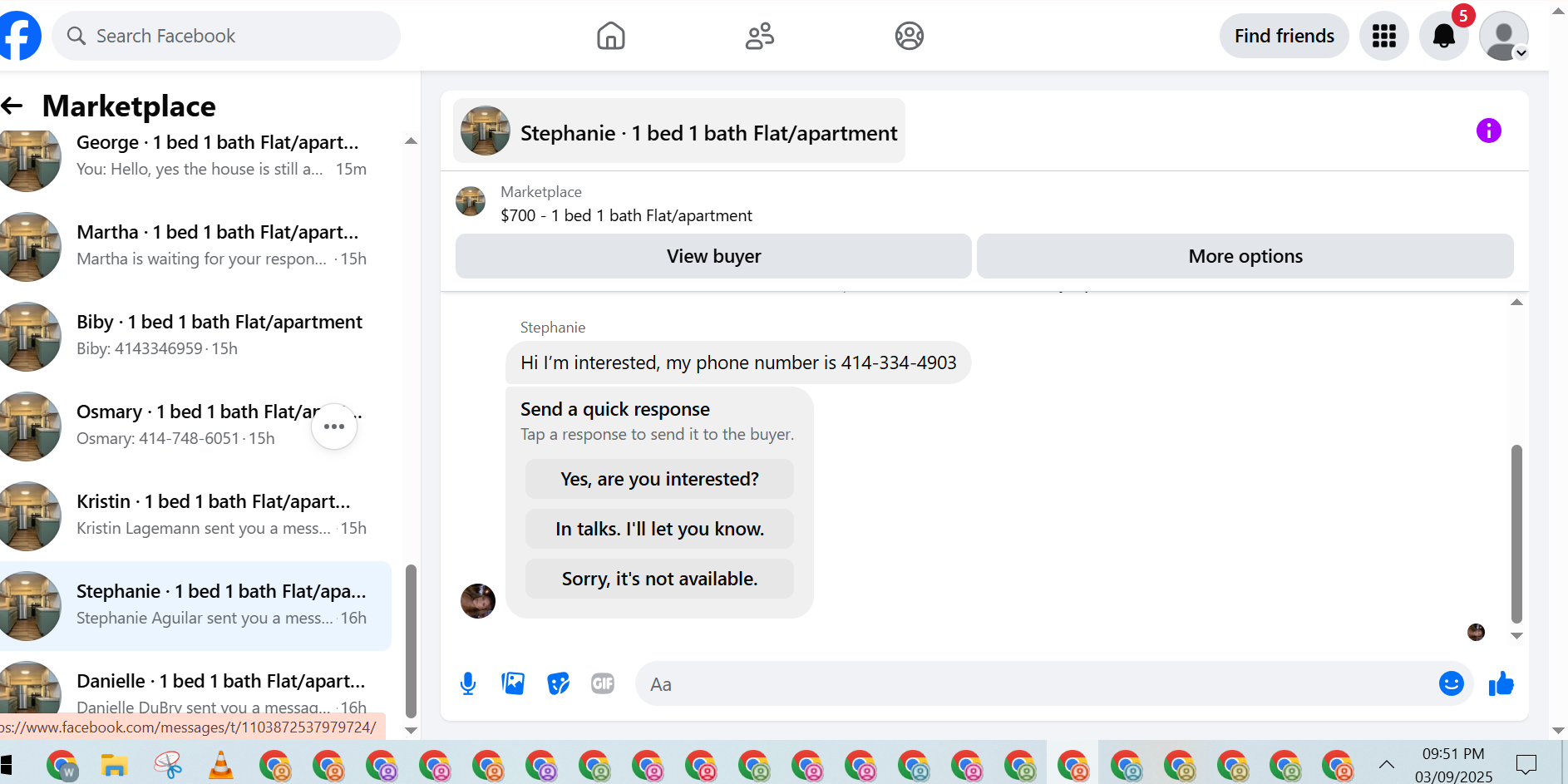Viewport: 1568px width, 784px height.
Task: Record a voice clip with the microphone icon
Action: (x=468, y=683)
